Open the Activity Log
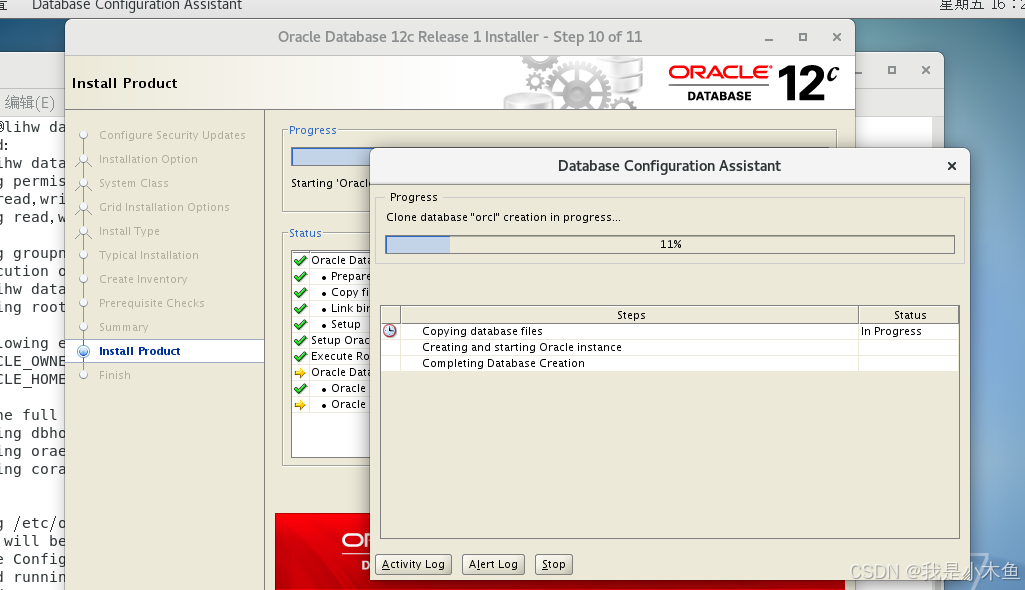This screenshot has width=1025, height=590. pos(413,564)
